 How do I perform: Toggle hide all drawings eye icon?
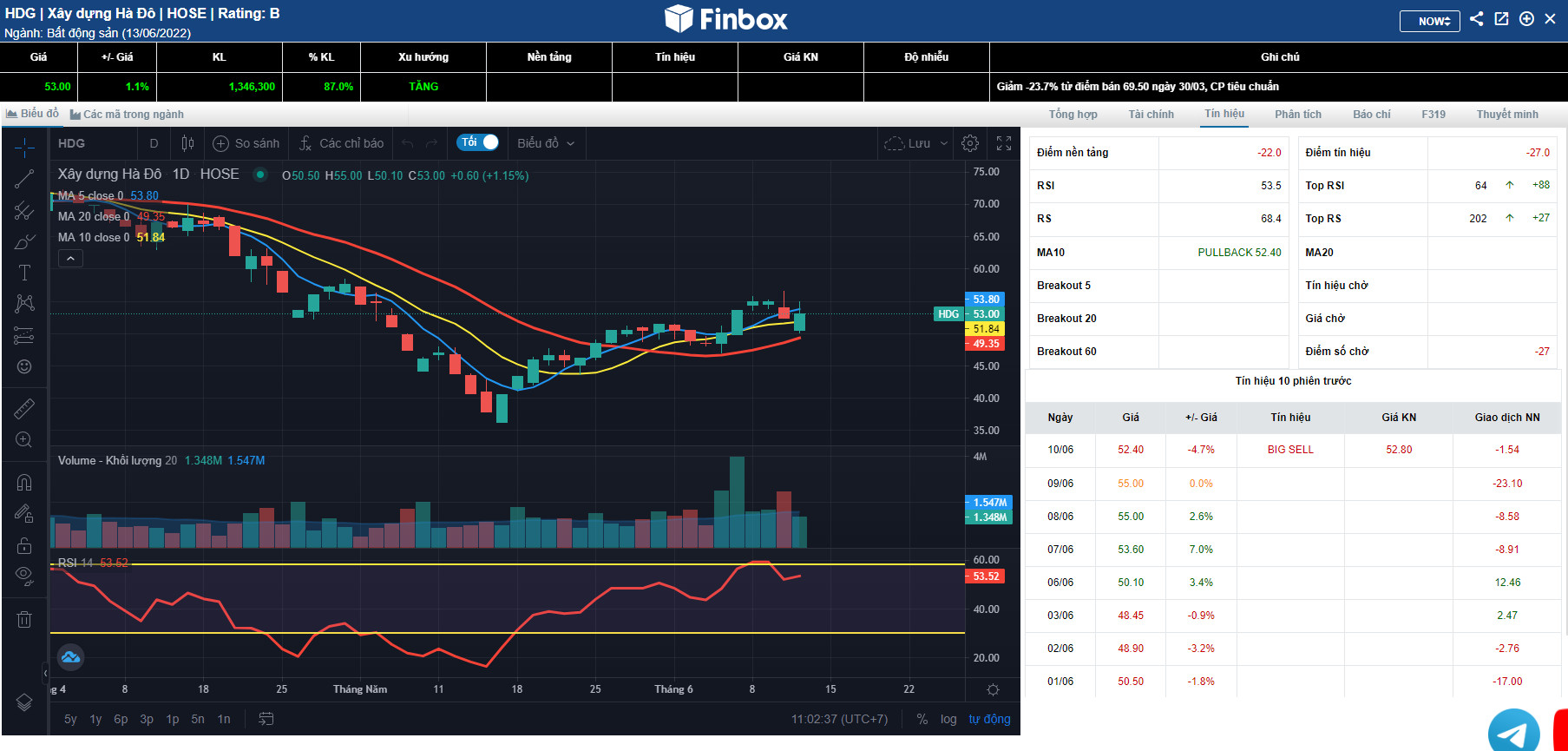click(24, 575)
